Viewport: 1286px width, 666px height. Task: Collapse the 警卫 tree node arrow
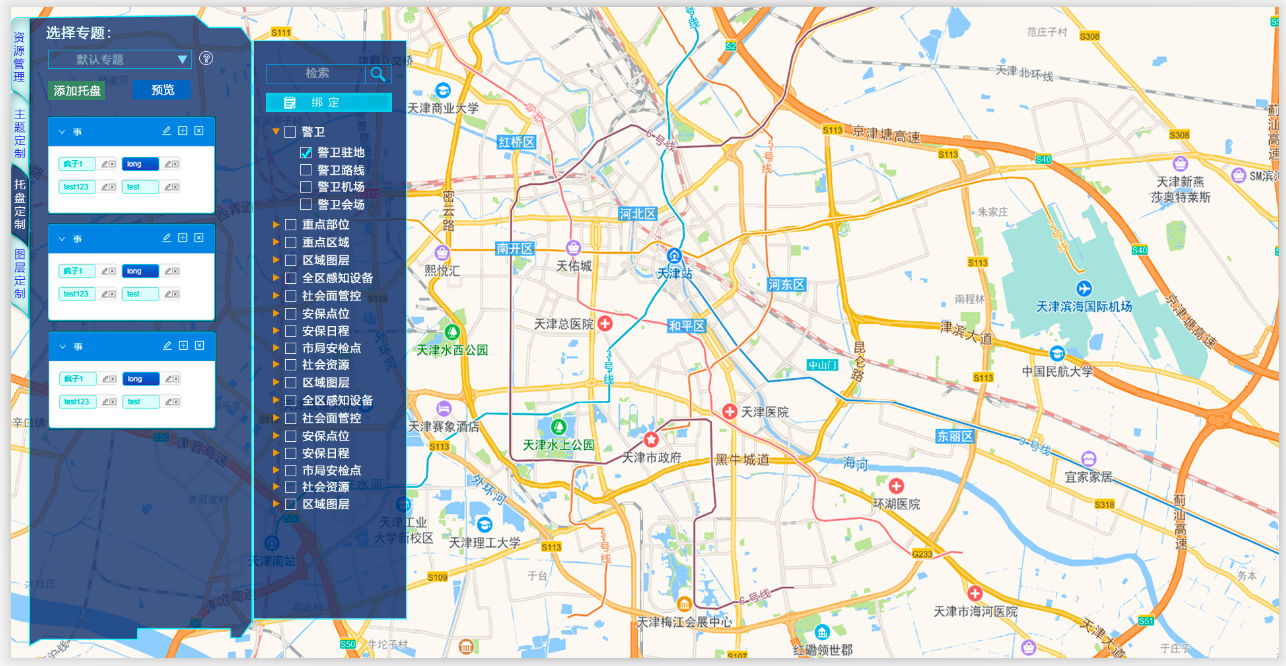point(276,132)
